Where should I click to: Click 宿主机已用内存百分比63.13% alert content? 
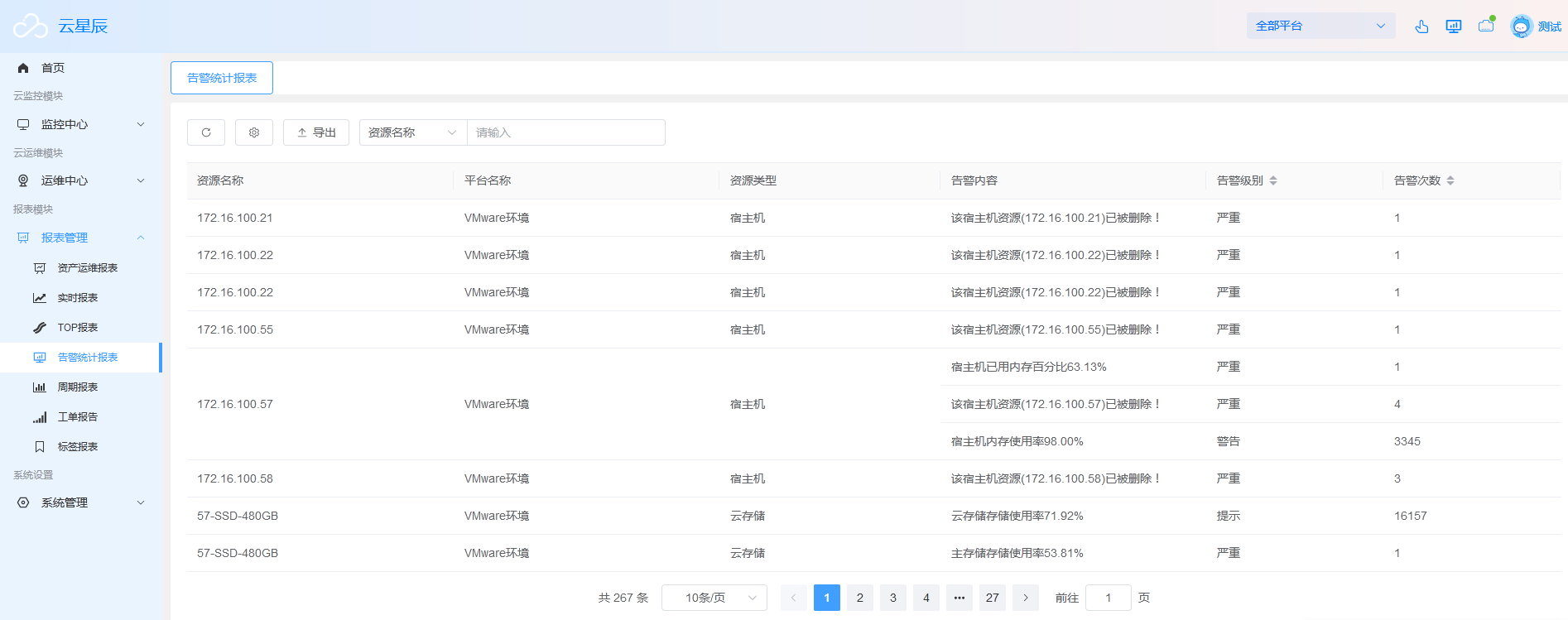point(1029,367)
